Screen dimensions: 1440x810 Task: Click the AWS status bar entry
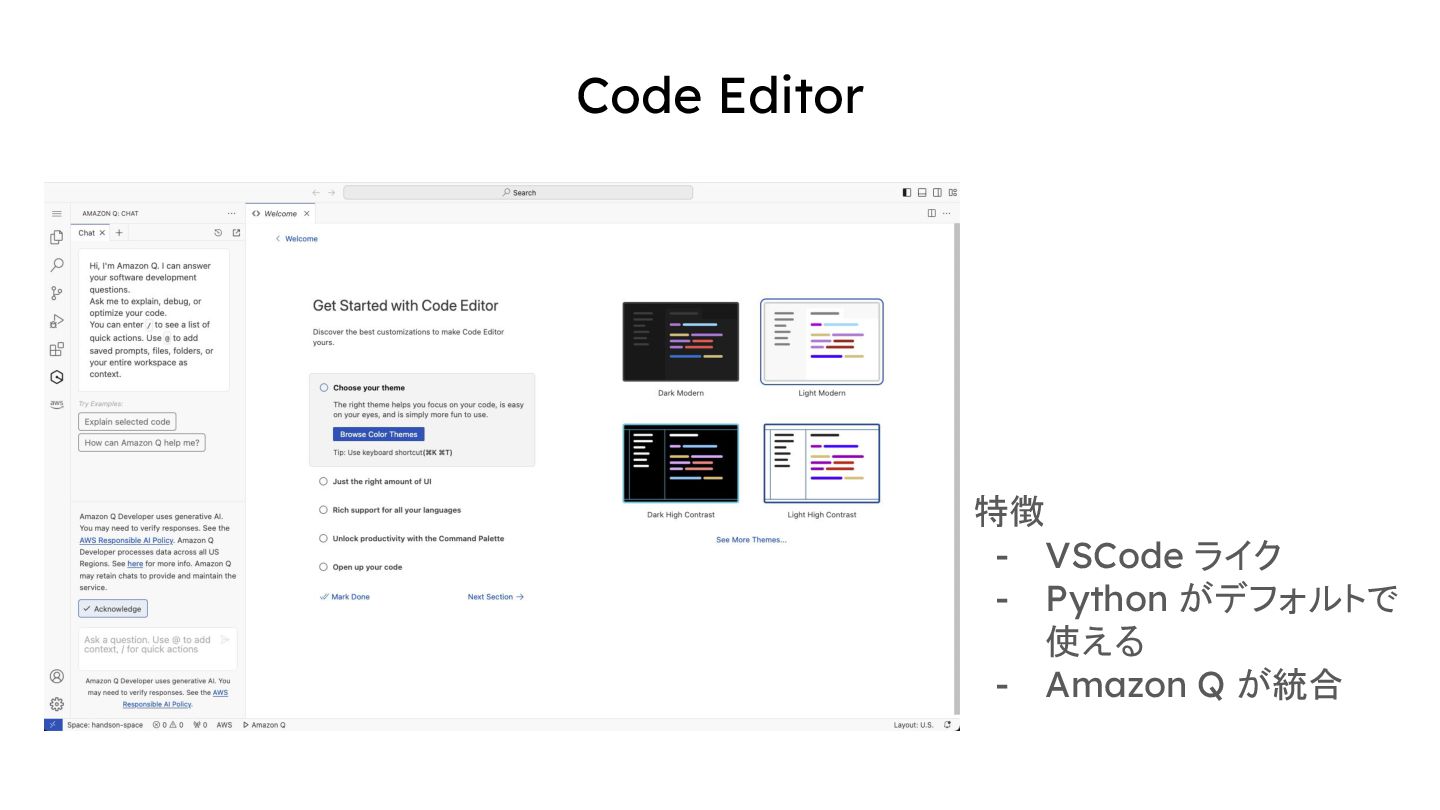pyautogui.click(x=224, y=725)
